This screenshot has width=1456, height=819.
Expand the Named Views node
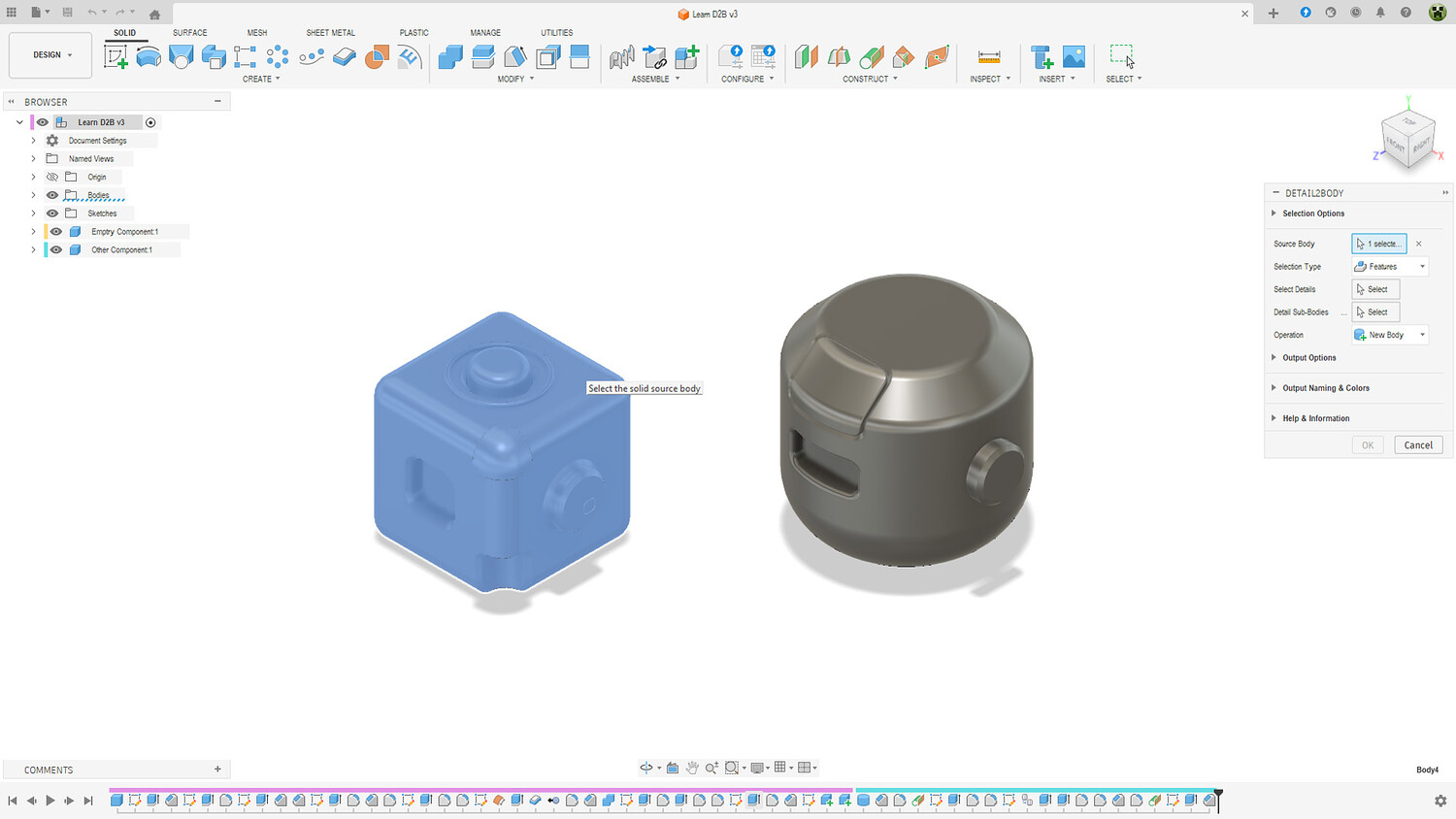point(33,159)
